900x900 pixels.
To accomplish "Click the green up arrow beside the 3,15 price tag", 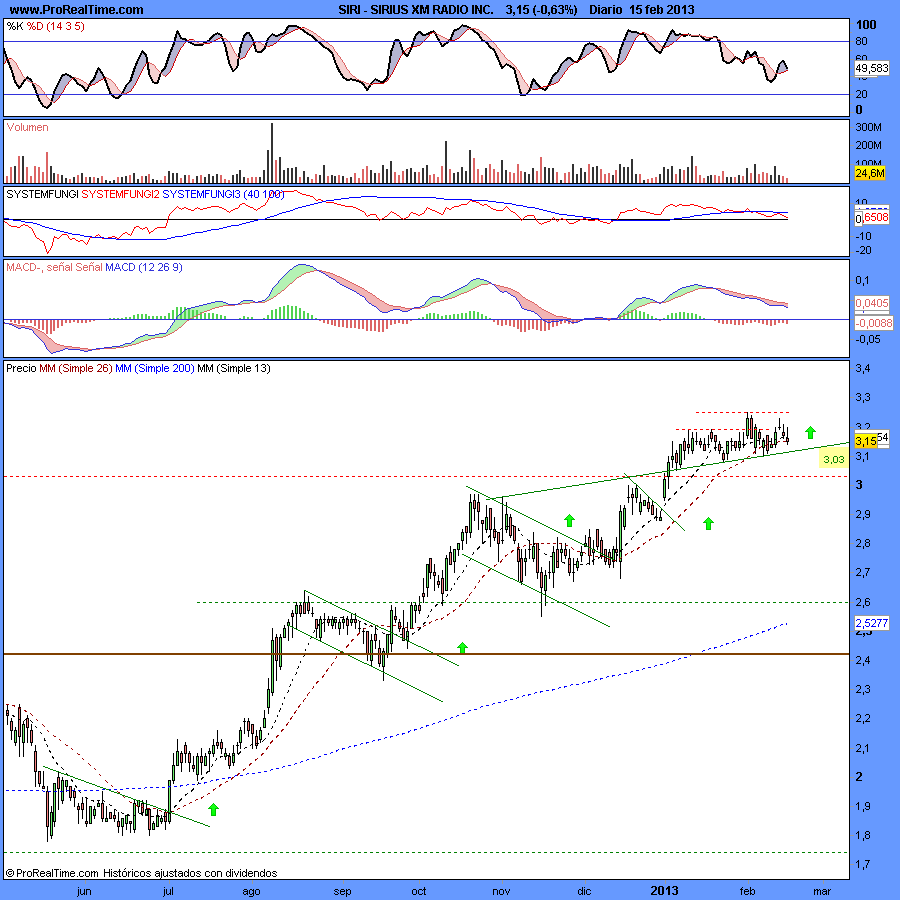I will pyautogui.click(x=810, y=432).
